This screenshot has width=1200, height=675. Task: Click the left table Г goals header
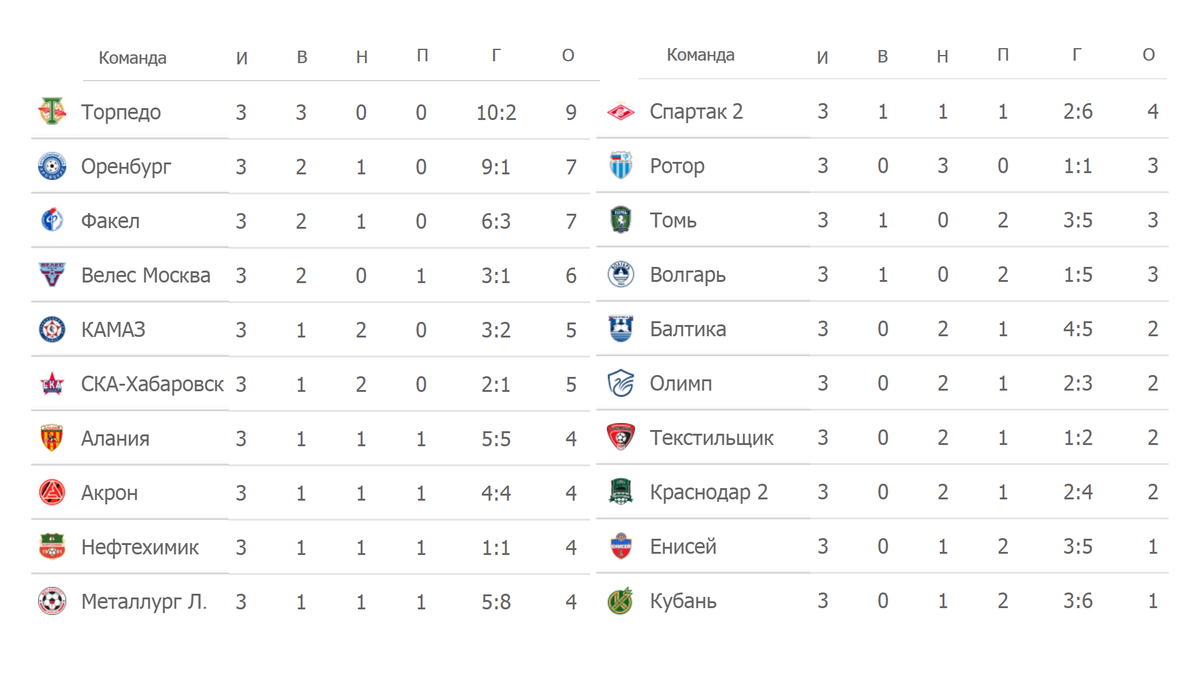pyautogui.click(x=496, y=57)
